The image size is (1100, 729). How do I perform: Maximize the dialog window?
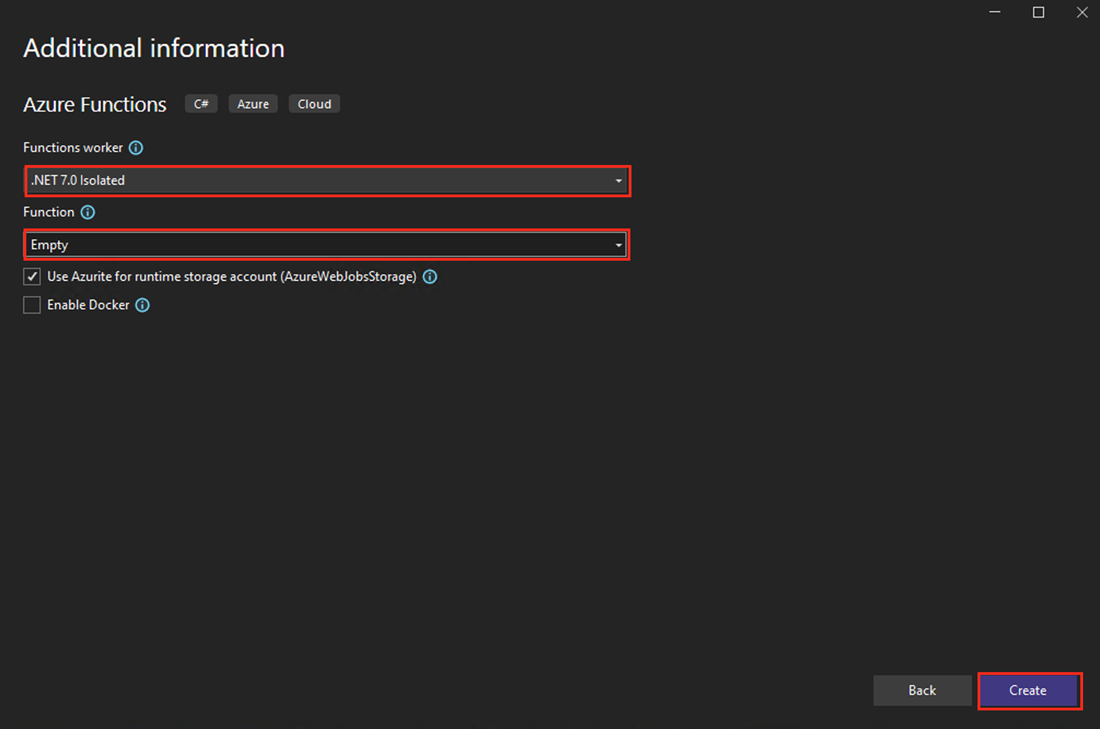click(1038, 12)
